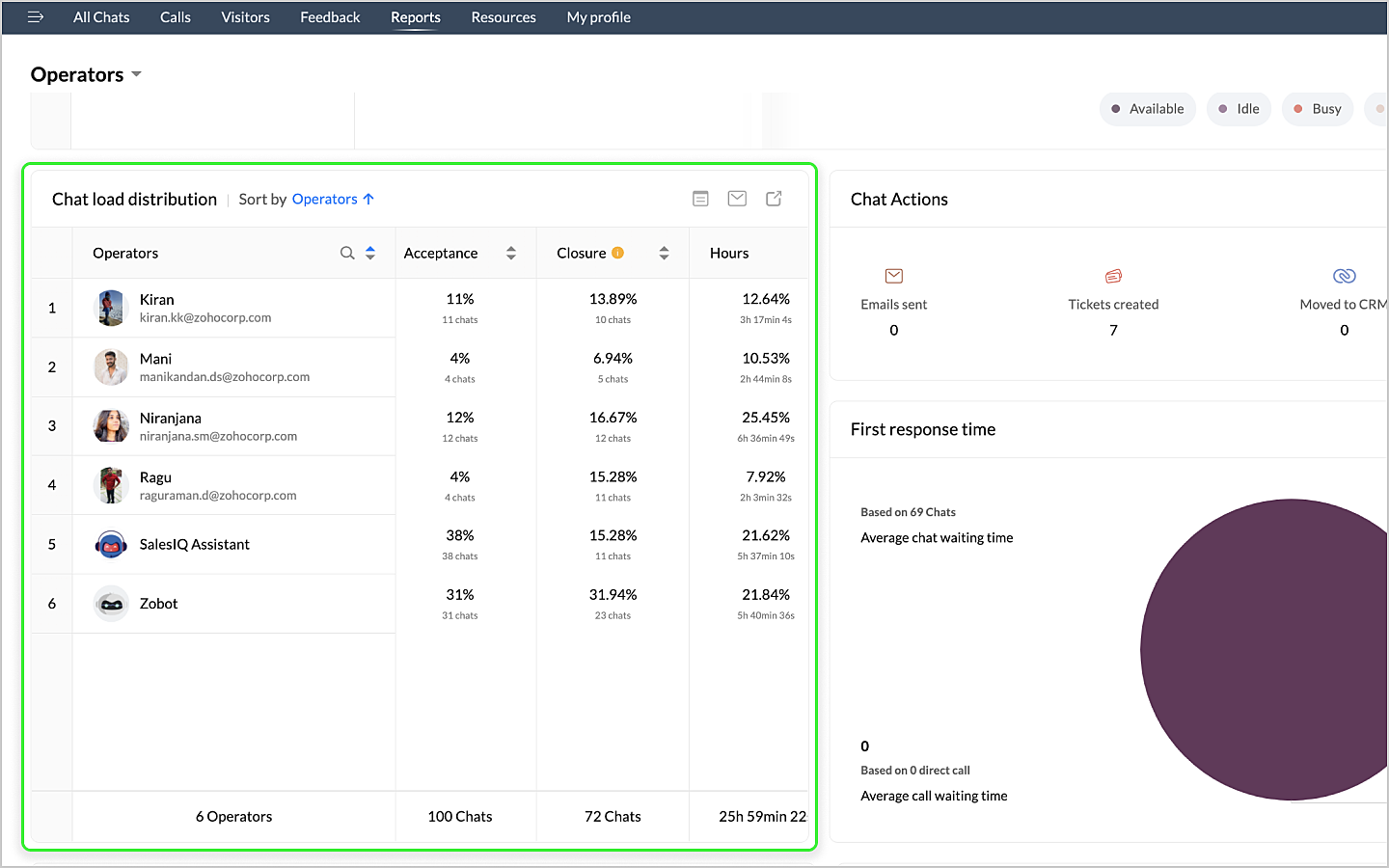Sort by the Acceptance column arrows
This screenshot has width=1389, height=868.
point(511,253)
